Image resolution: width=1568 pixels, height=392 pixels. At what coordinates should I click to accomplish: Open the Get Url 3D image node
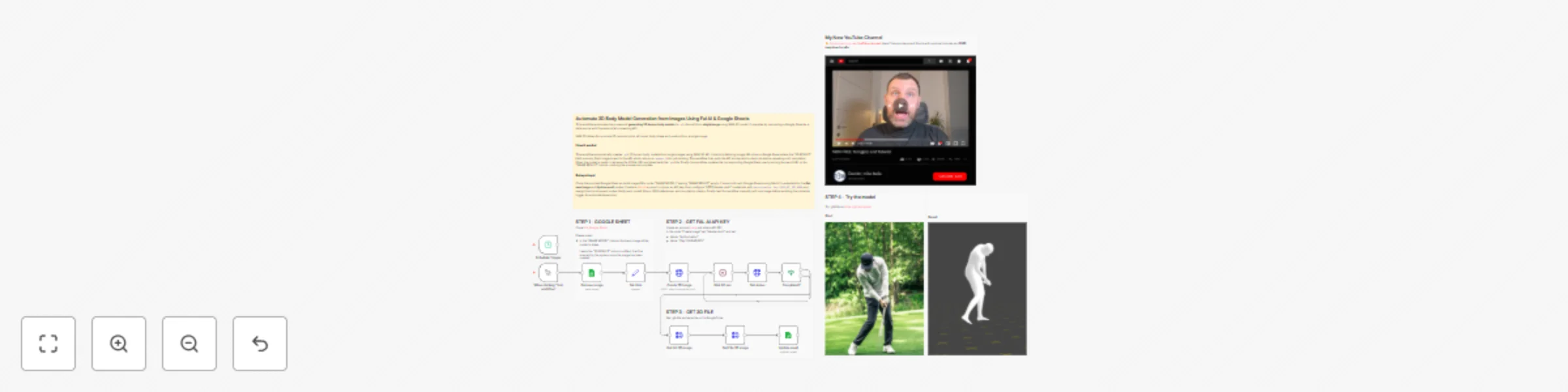tap(679, 335)
